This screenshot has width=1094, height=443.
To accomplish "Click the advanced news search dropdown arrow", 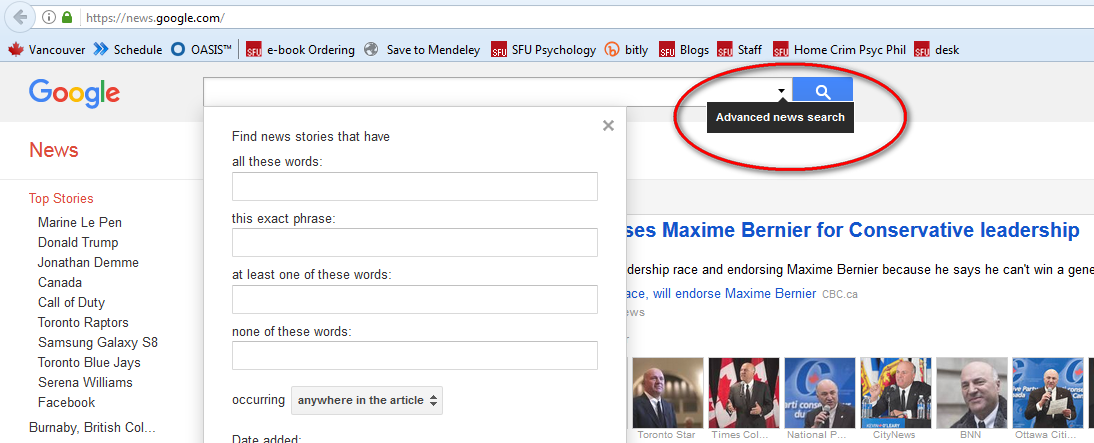I will pos(781,91).
